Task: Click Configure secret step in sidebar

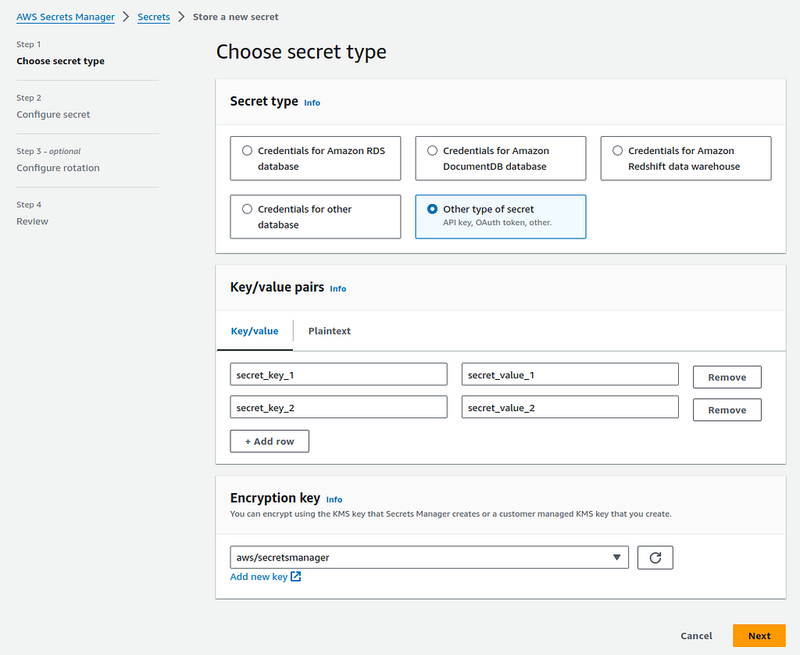Action: click(53, 114)
